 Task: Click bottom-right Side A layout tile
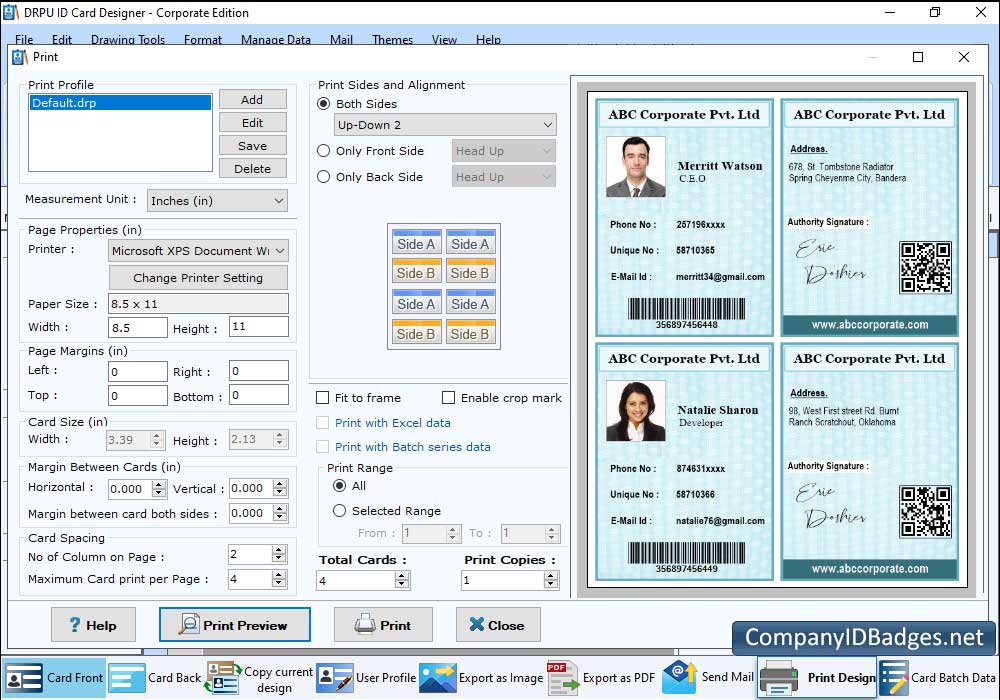[x=469, y=303]
